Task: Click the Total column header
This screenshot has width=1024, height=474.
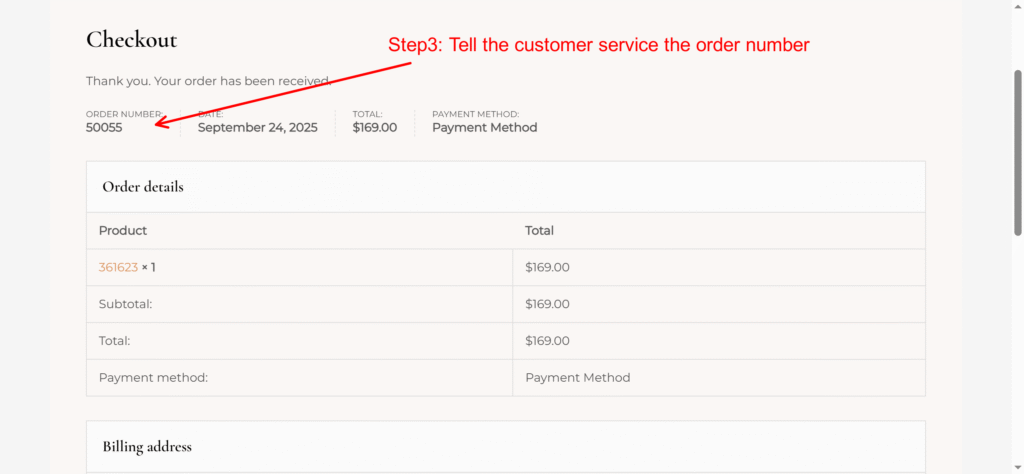Action: click(539, 231)
